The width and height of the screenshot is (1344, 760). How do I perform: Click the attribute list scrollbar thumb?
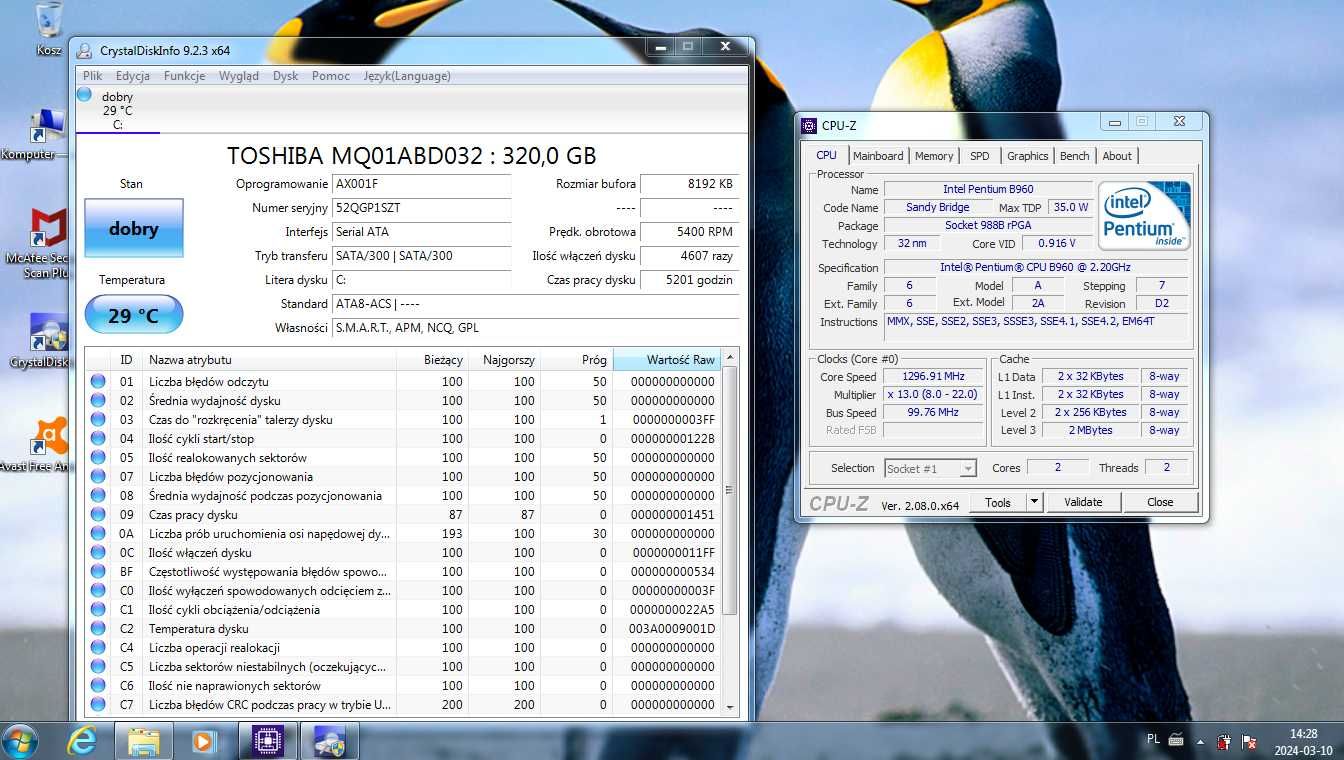pyautogui.click(x=730, y=490)
